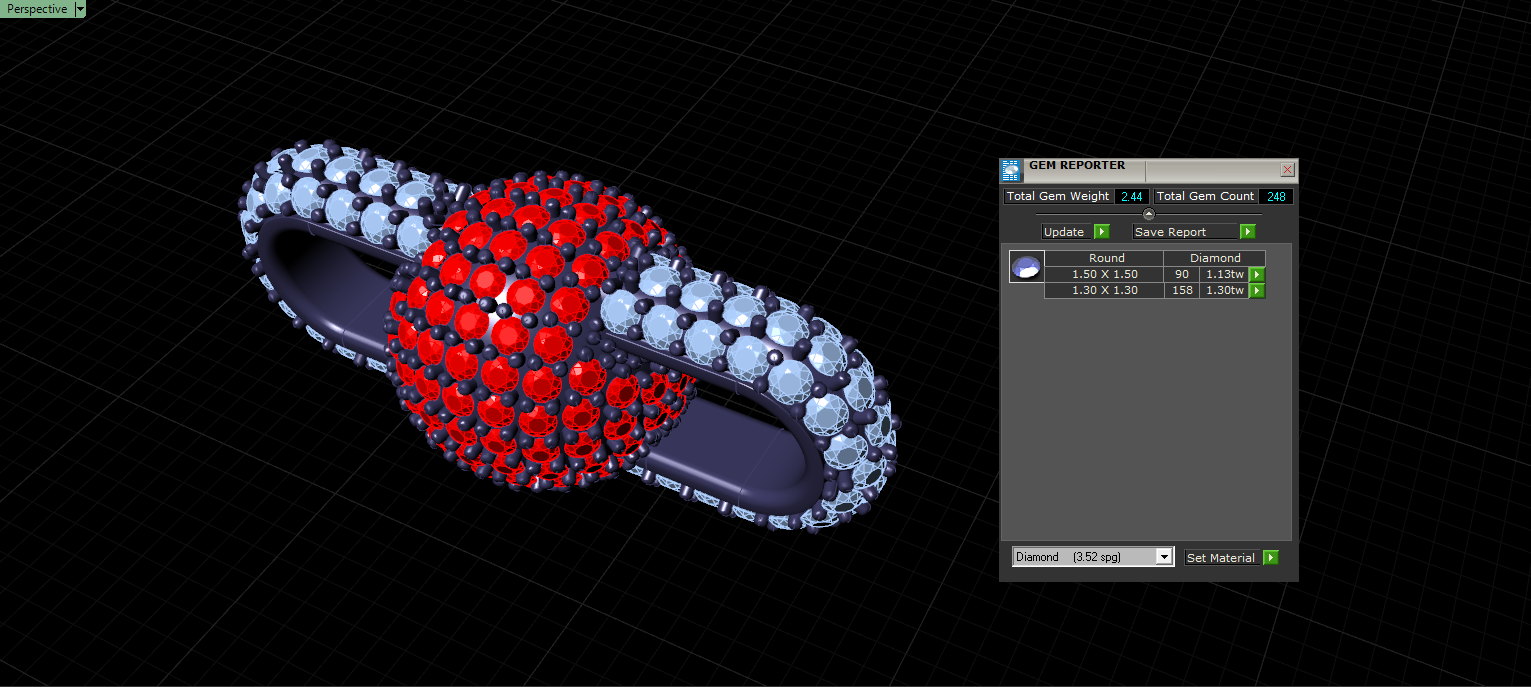Click the green arrow for 1.13tw row
This screenshot has height=687, width=1531.
coord(1257,275)
